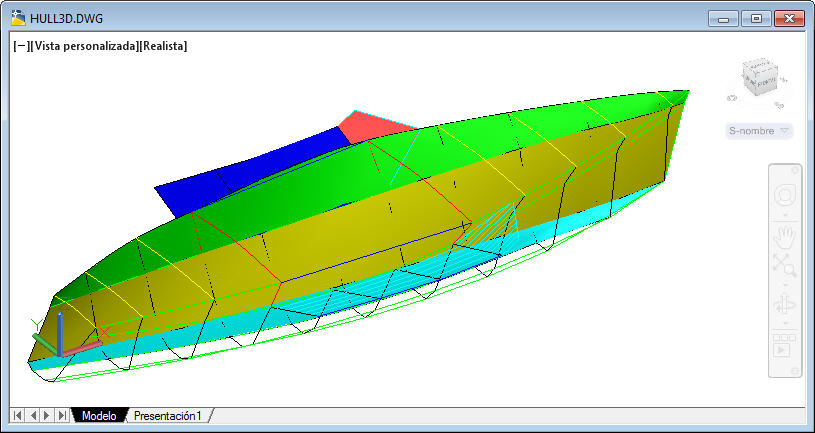
Task: Maximize the HULL3D.DWG drawing window
Action: [x=755, y=18]
